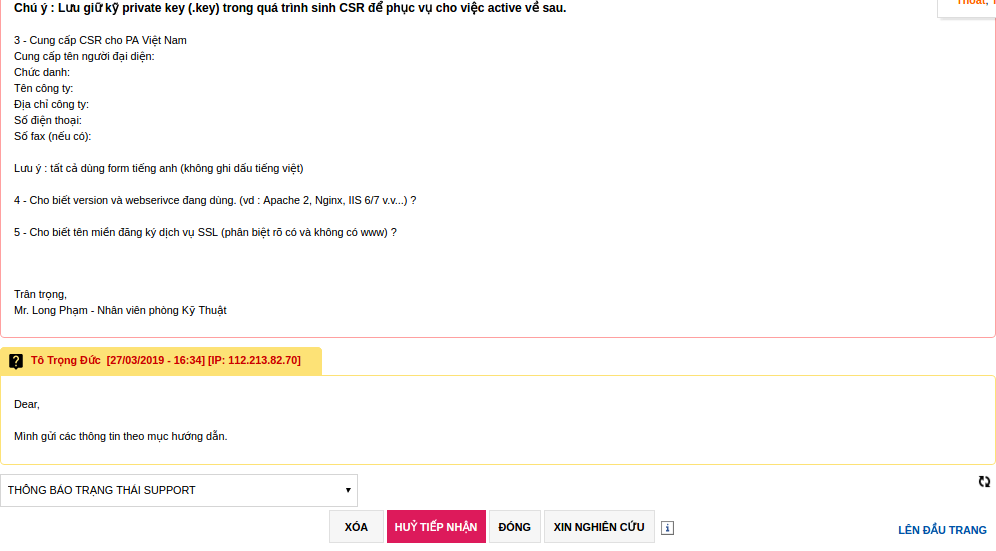Click the SSL domain name question line

tap(205, 232)
